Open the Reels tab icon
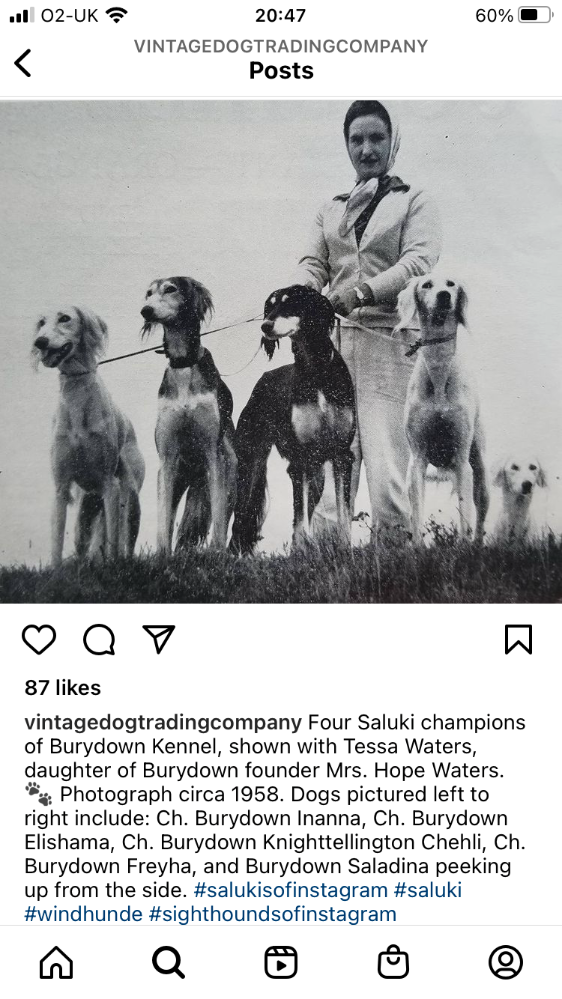 point(281,962)
